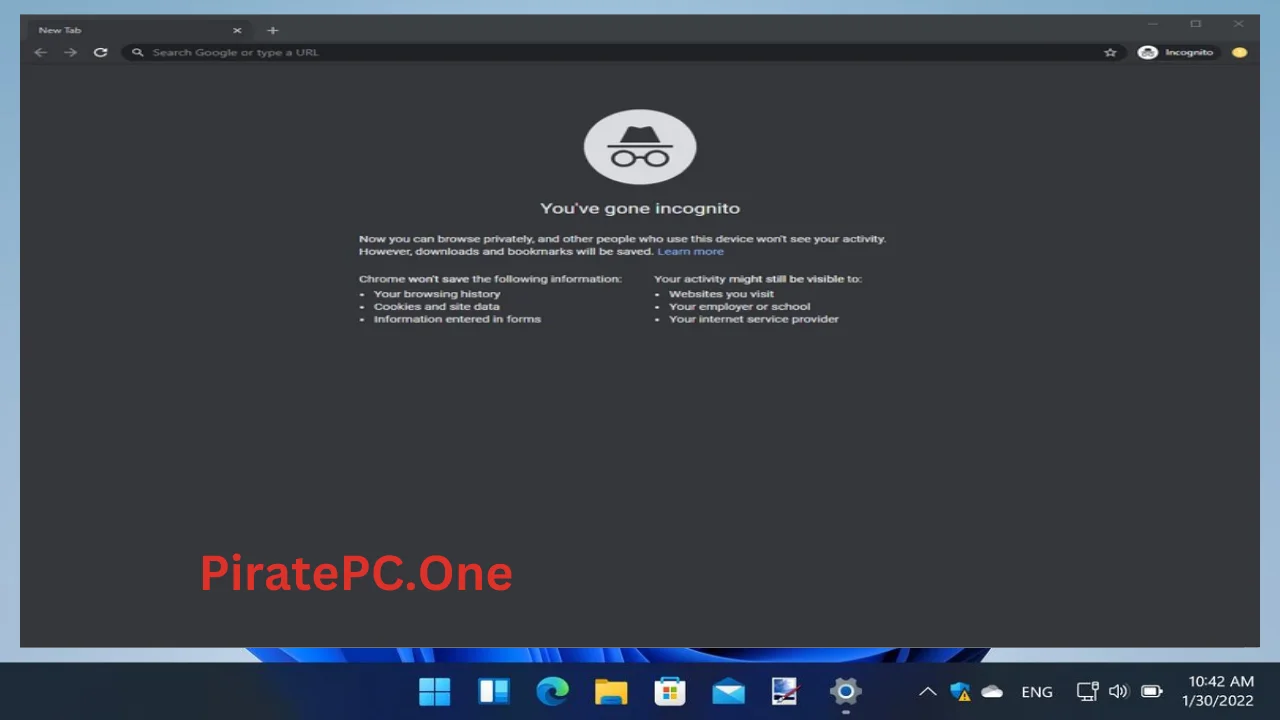Open File Explorer from the taskbar
The width and height of the screenshot is (1280, 720).
(x=611, y=691)
